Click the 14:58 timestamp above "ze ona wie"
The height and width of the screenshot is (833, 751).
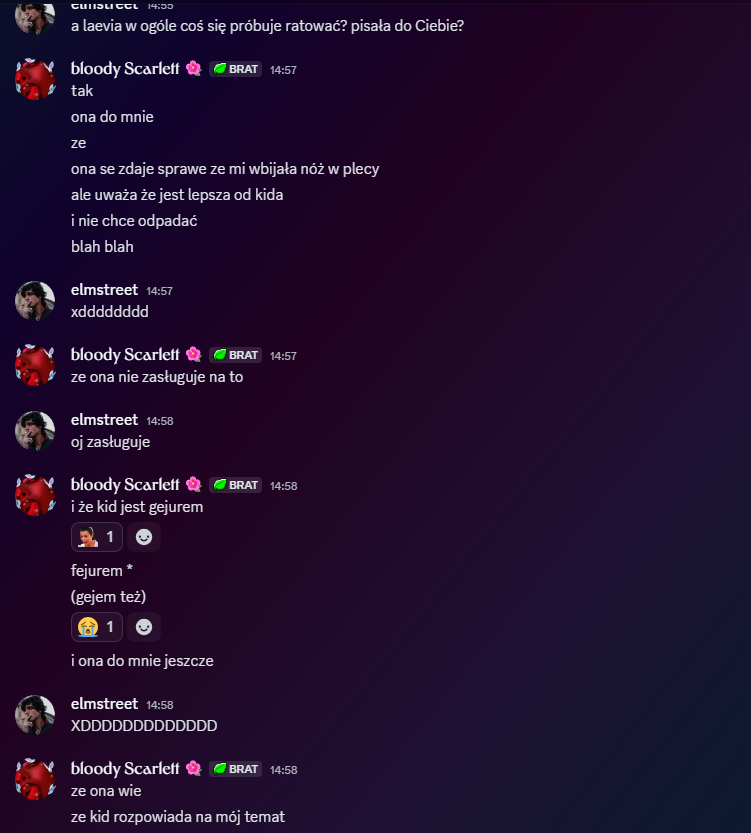tap(283, 770)
